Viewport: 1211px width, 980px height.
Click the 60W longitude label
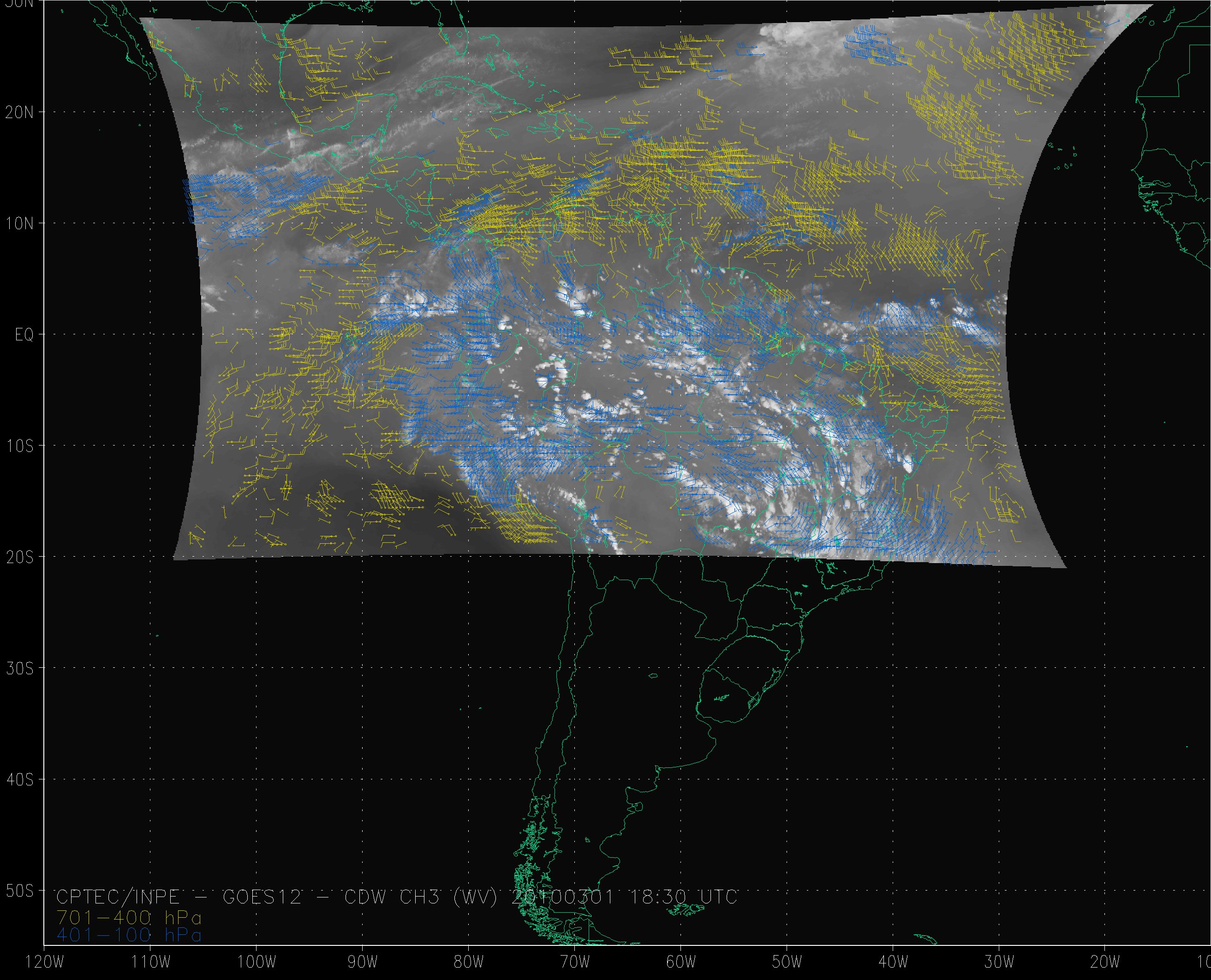coord(681,962)
